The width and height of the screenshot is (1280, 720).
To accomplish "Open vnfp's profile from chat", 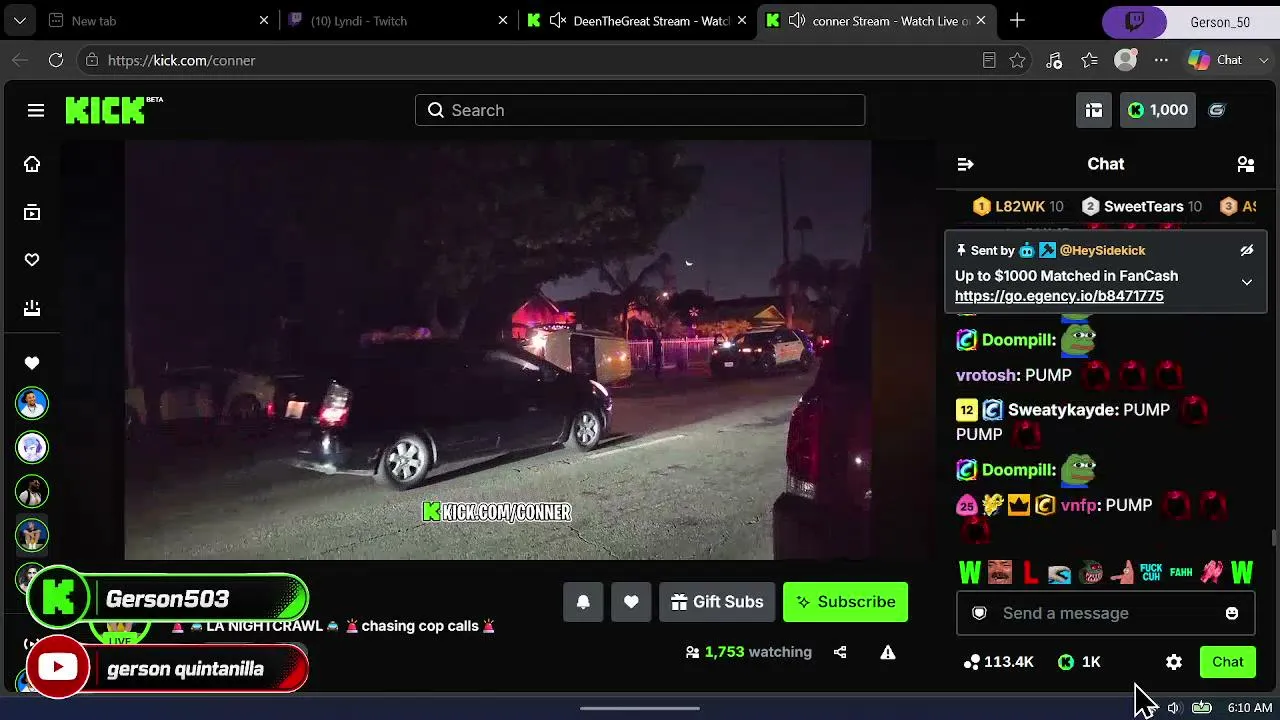I will (x=1078, y=505).
